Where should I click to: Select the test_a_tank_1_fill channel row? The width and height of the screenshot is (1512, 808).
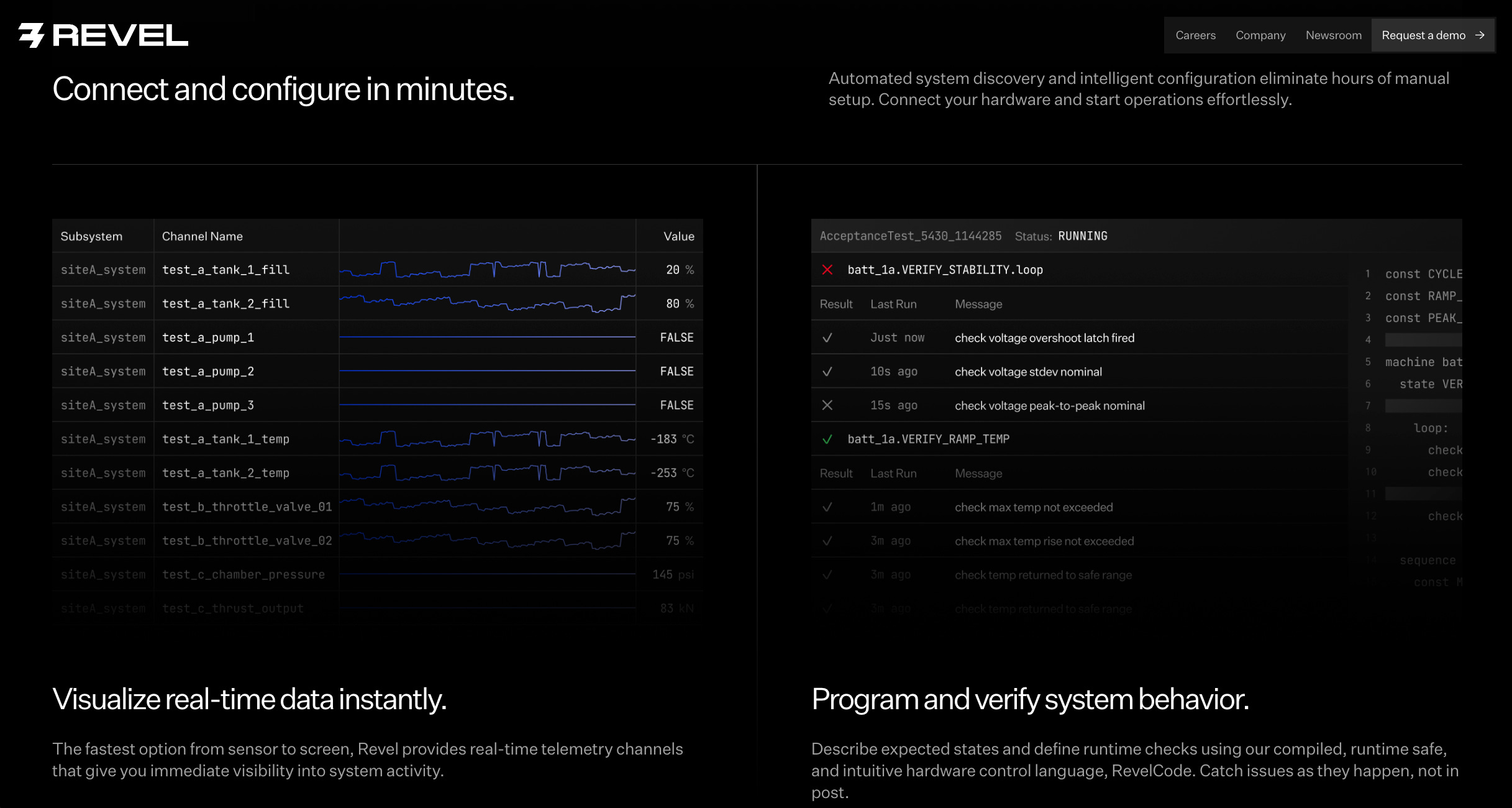225,270
